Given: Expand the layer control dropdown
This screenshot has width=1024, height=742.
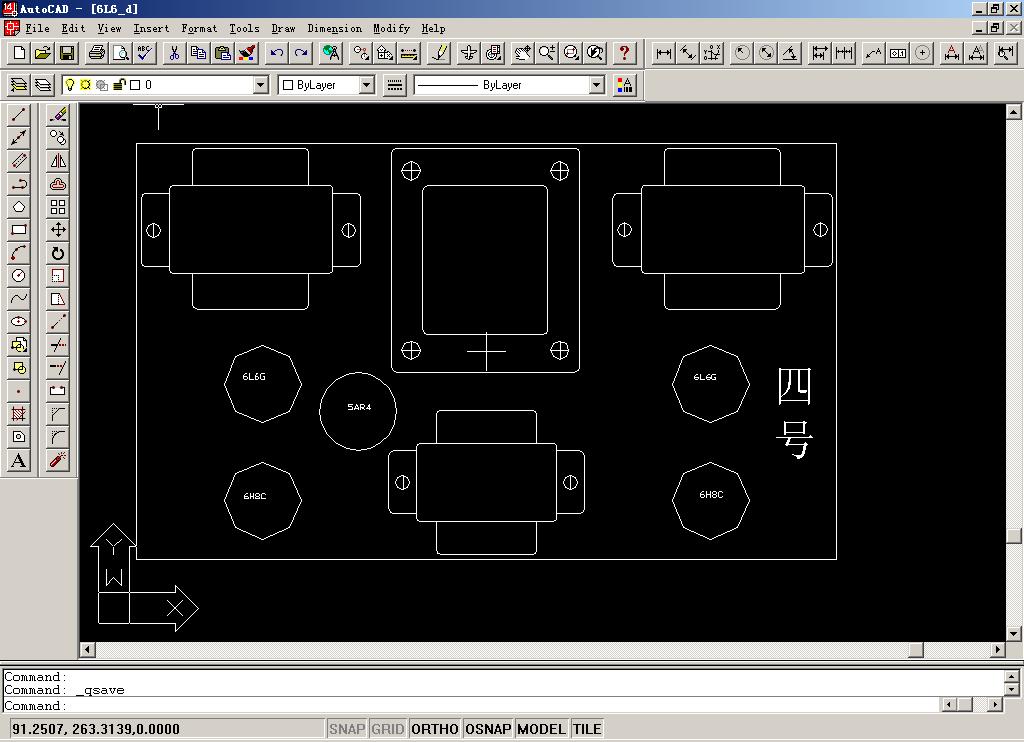Looking at the screenshot, I should click(261, 85).
